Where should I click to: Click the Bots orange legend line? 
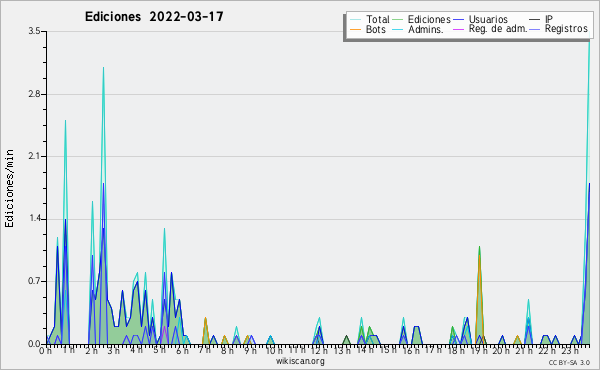[355, 29]
